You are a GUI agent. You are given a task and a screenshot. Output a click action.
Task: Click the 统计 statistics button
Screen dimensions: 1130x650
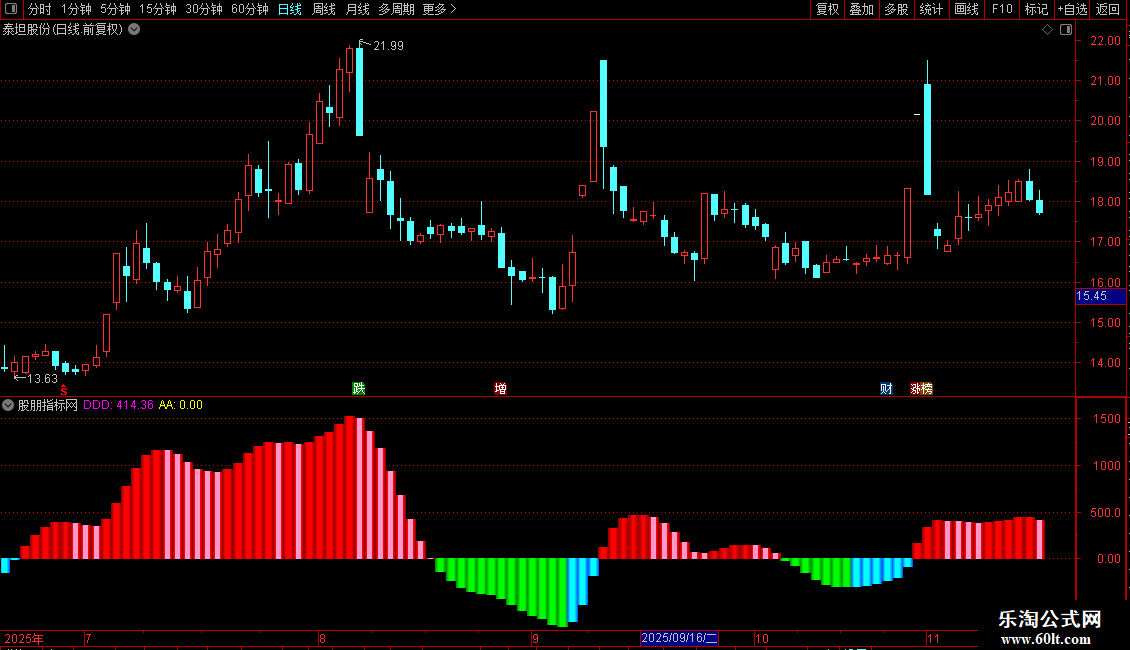click(x=931, y=9)
